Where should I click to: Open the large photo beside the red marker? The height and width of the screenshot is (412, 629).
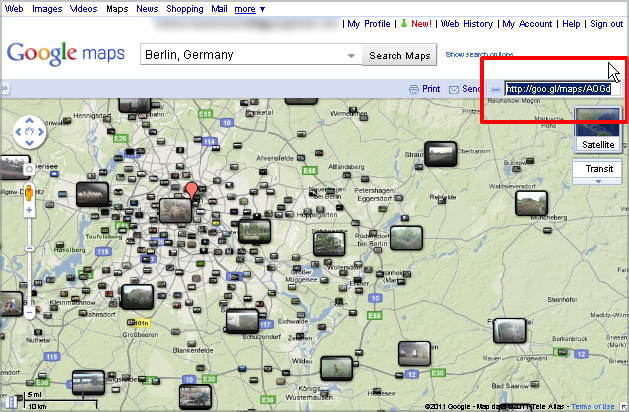click(x=175, y=210)
